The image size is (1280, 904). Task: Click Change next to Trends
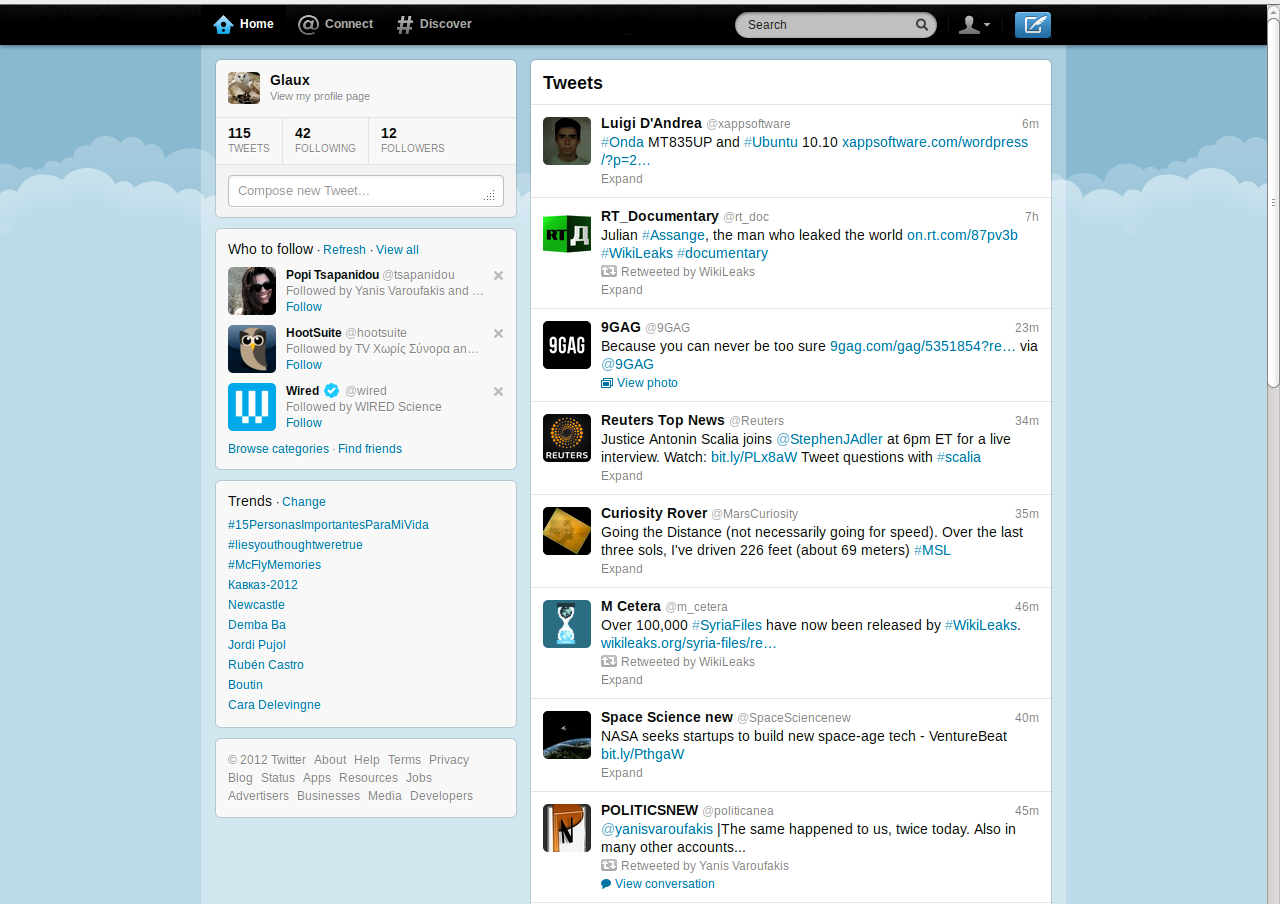(304, 502)
